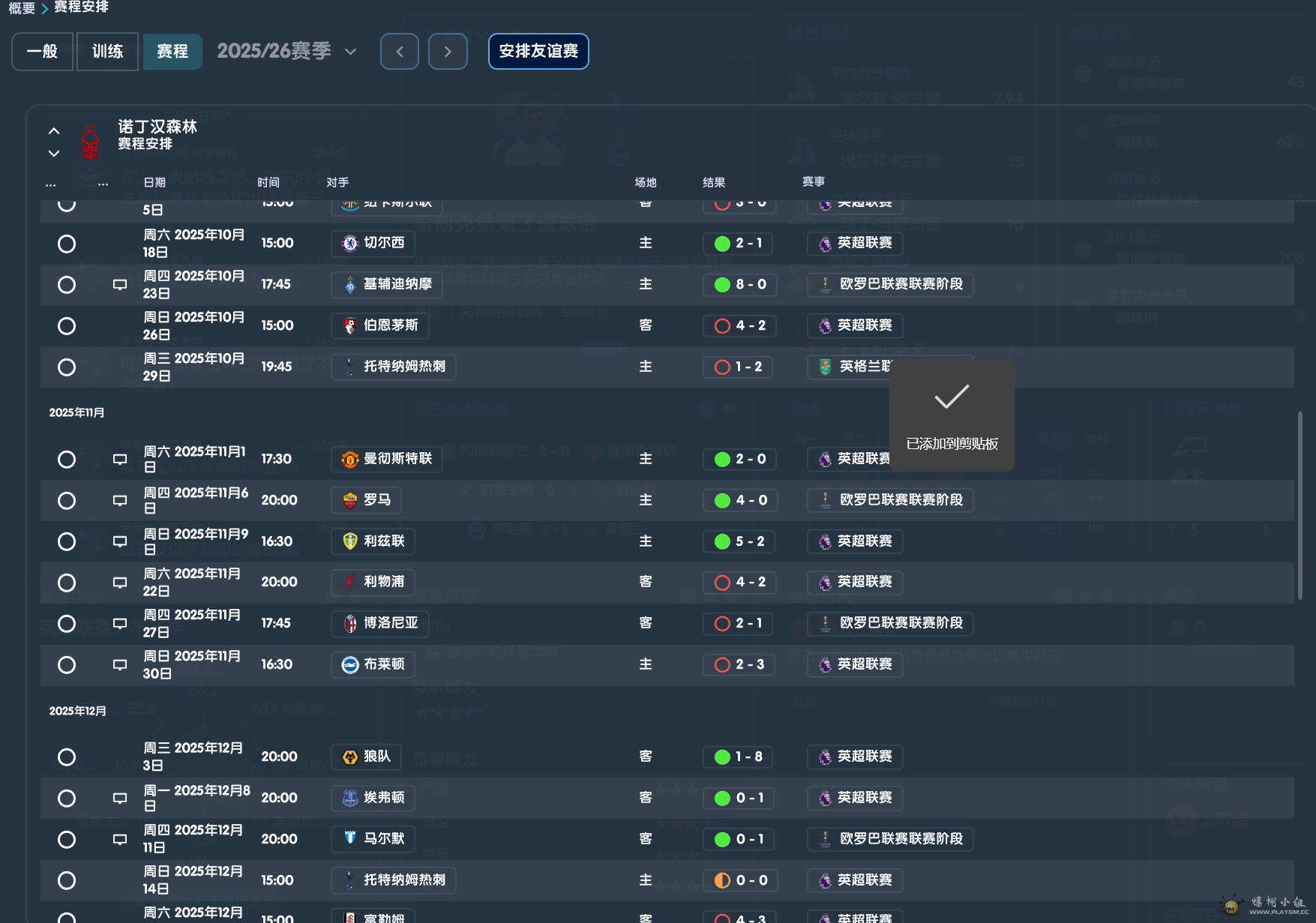This screenshot has height=923, width=1316.
Task: Click the up chevron beside Nottingham Forest
Action: tap(54, 131)
